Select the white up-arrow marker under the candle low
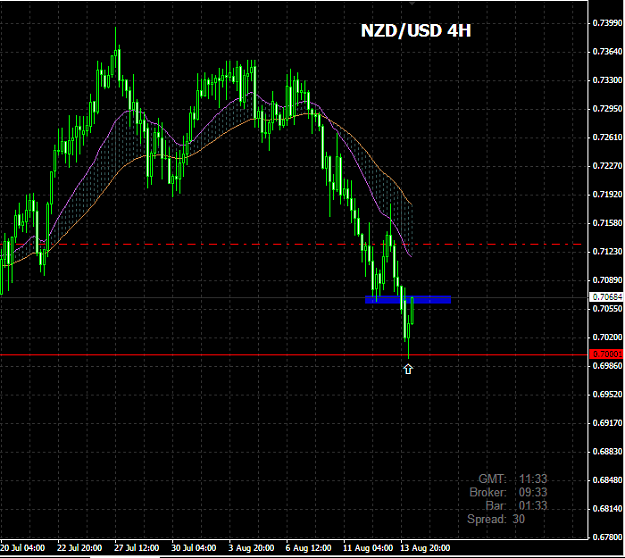 pyautogui.click(x=408, y=369)
